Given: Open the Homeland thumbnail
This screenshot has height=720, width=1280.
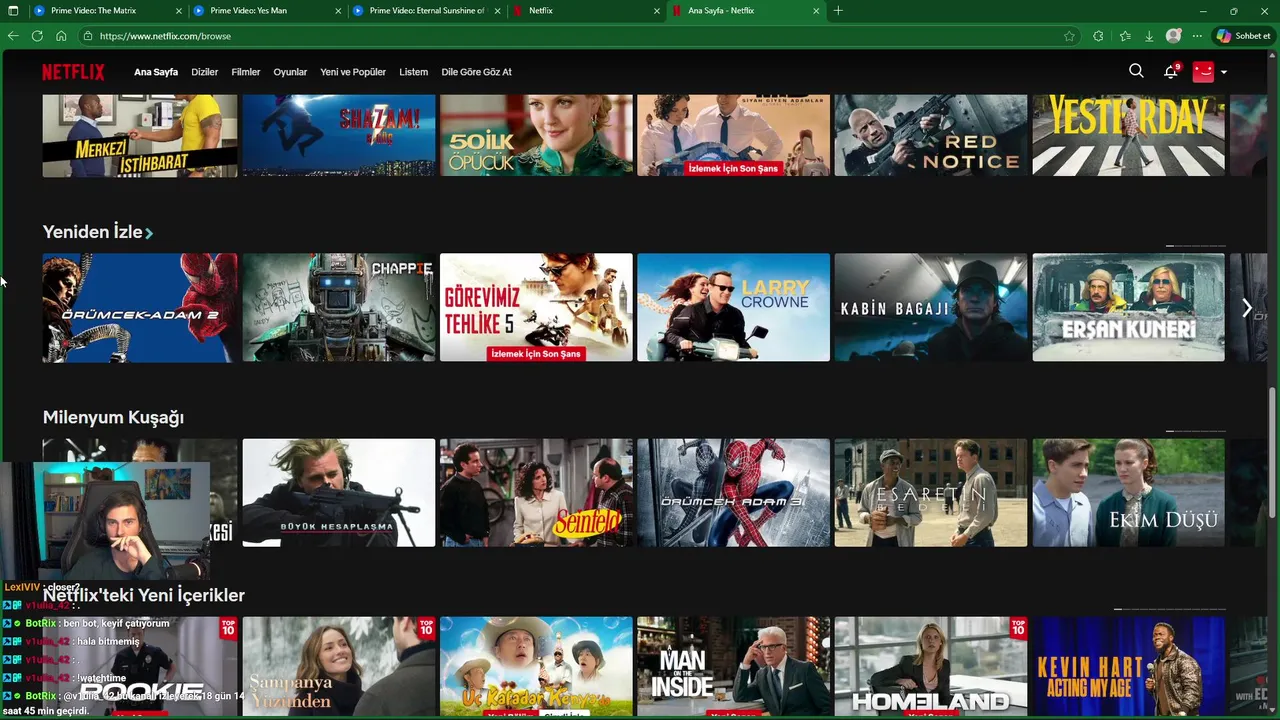Looking at the screenshot, I should tap(931, 667).
